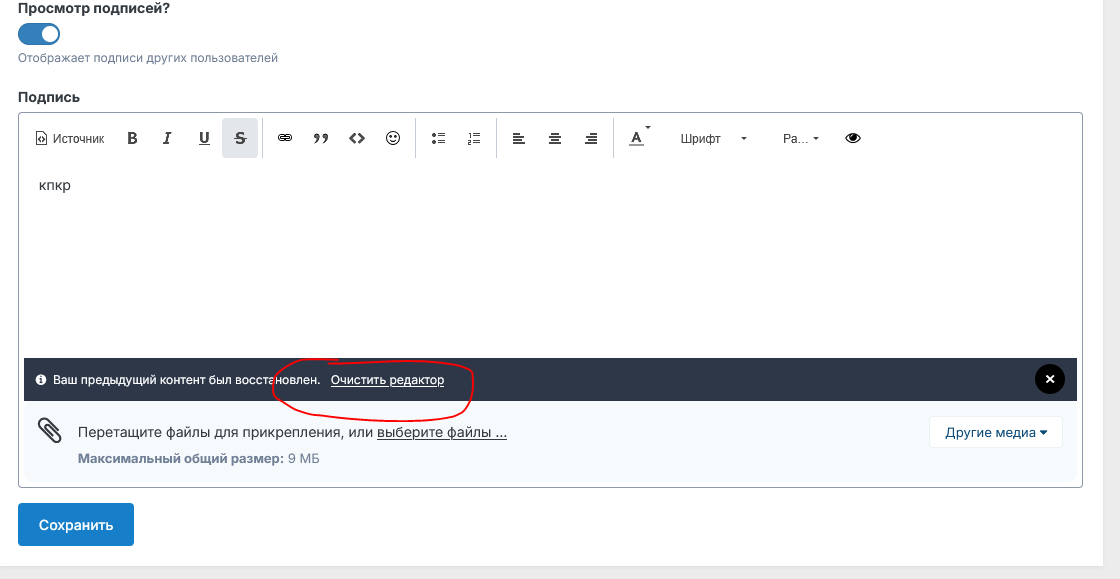The width and height of the screenshot is (1120, 579).
Task: Insert a quote block
Action: click(321, 139)
